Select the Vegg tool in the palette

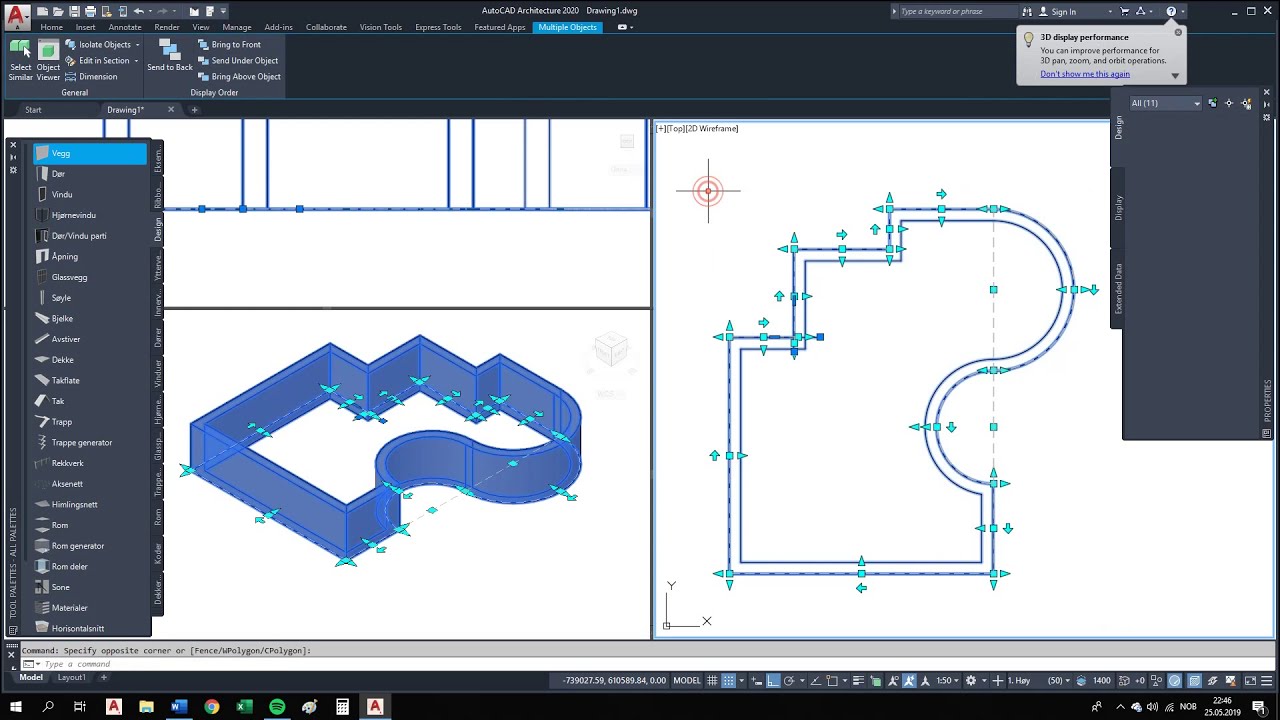point(90,153)
